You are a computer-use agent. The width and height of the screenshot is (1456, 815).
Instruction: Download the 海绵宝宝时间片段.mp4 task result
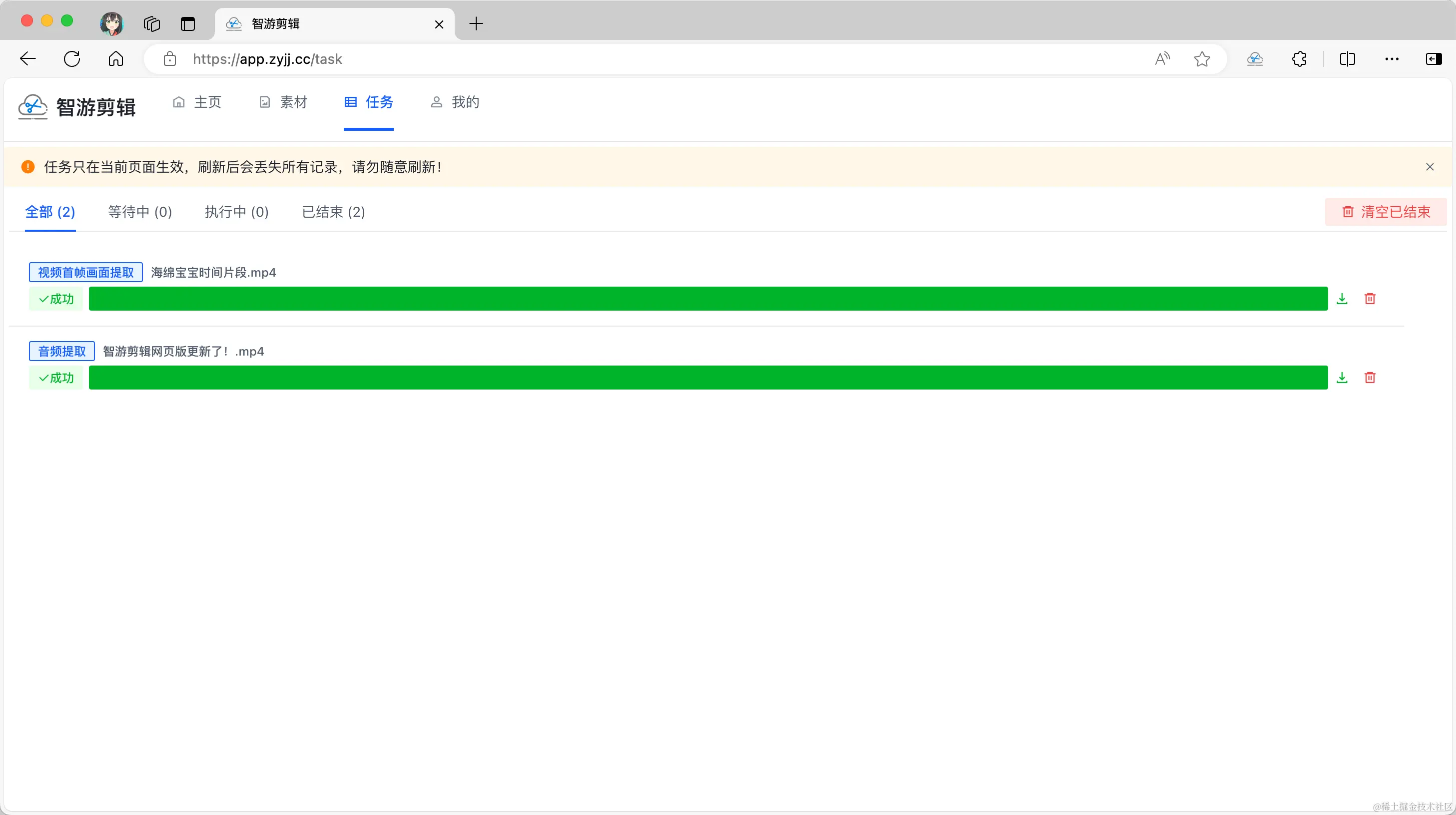tap(1342, 299)
